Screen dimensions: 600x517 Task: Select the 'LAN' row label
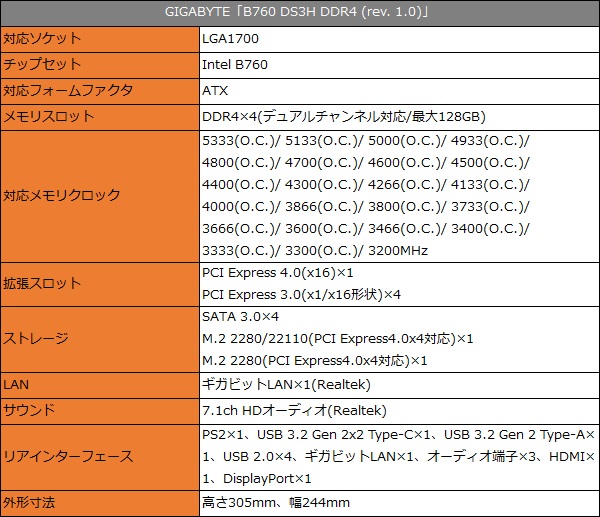[x=16, y=385]
